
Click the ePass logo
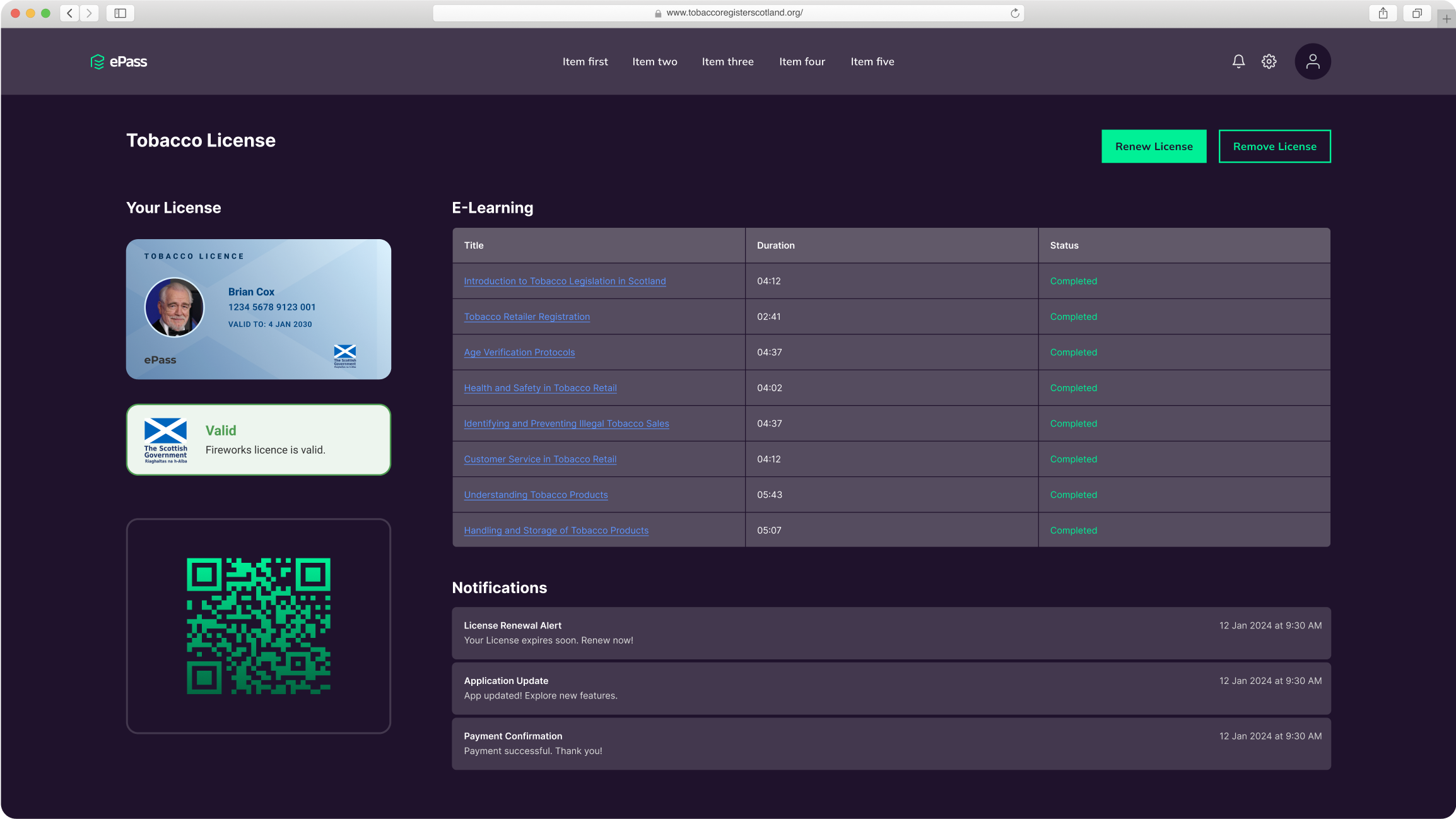coord(119,61)
